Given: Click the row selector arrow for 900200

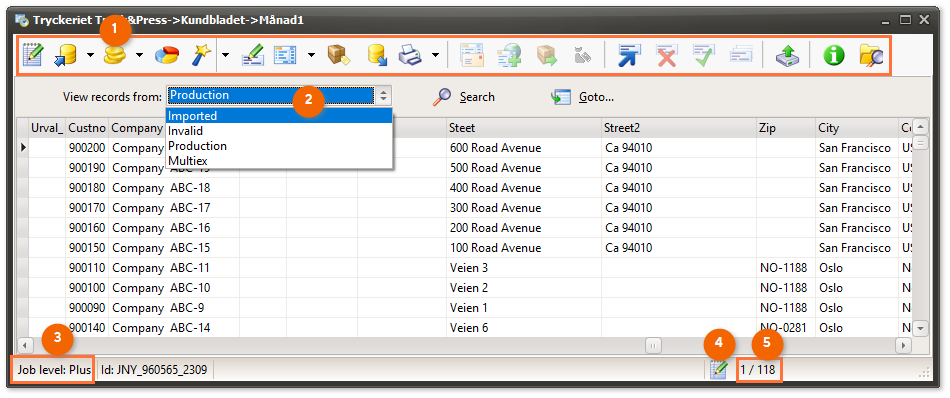Looking at the screenshot, I should tap(23, 148).
